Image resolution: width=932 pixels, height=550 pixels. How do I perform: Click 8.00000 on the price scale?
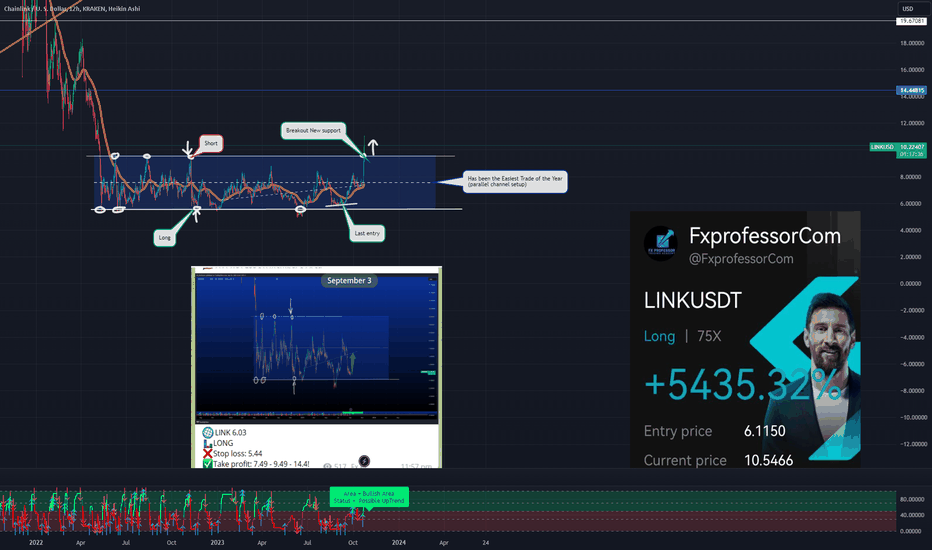click(912, 177)
